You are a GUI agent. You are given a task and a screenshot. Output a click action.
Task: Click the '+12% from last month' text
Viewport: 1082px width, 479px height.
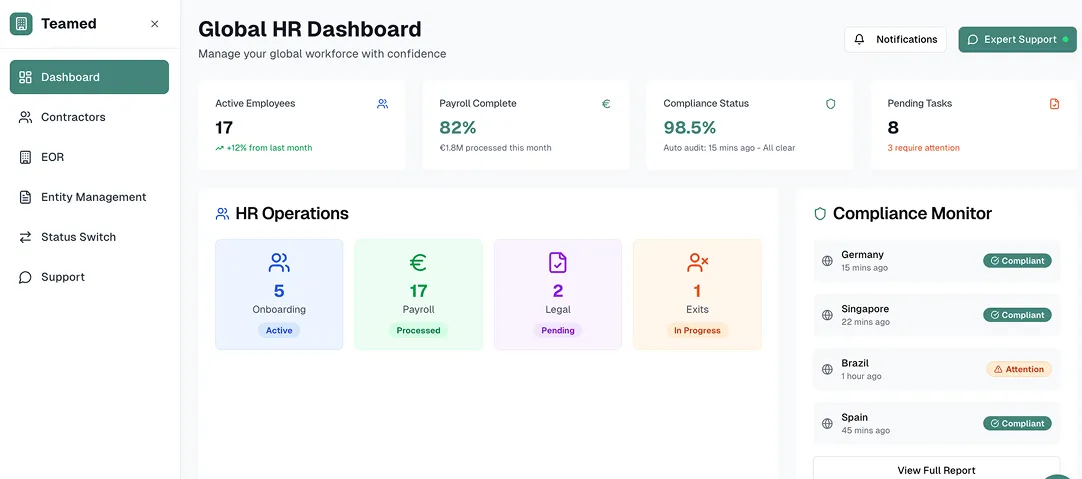coord(269,148)
